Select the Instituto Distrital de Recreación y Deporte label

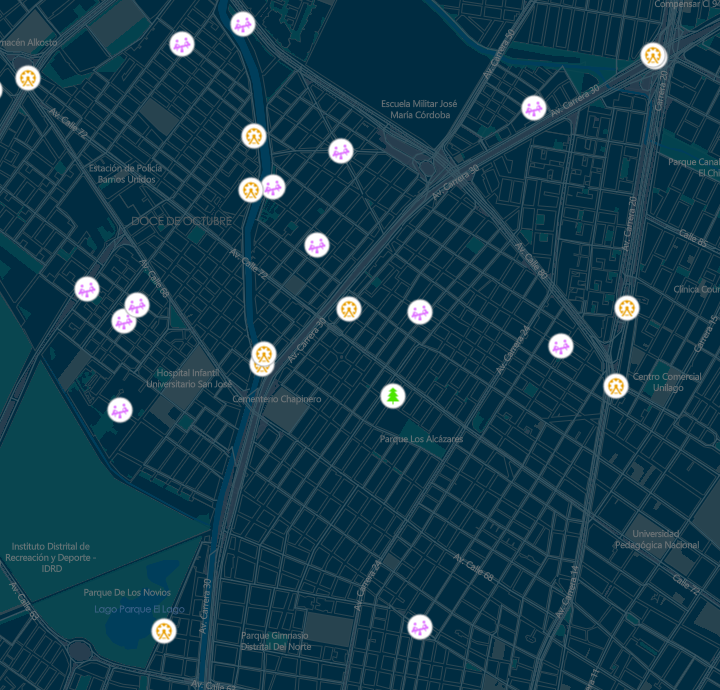click(x=50, y=557)
